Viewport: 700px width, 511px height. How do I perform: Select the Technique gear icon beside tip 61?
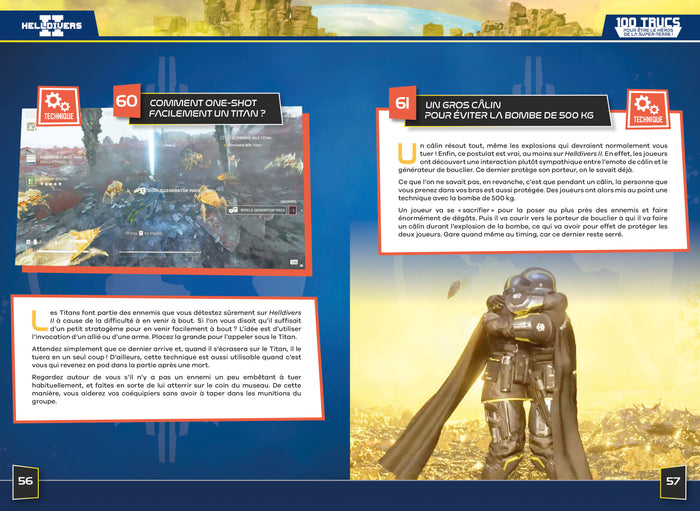648,109
